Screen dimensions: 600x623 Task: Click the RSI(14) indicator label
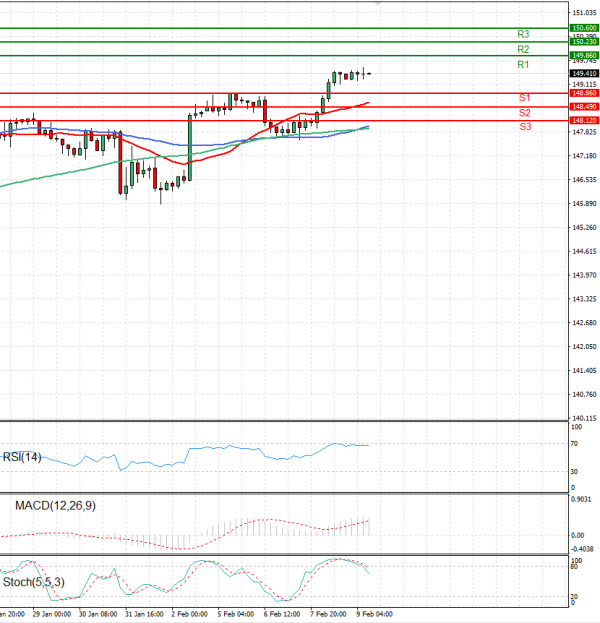[x=22, y=457]
